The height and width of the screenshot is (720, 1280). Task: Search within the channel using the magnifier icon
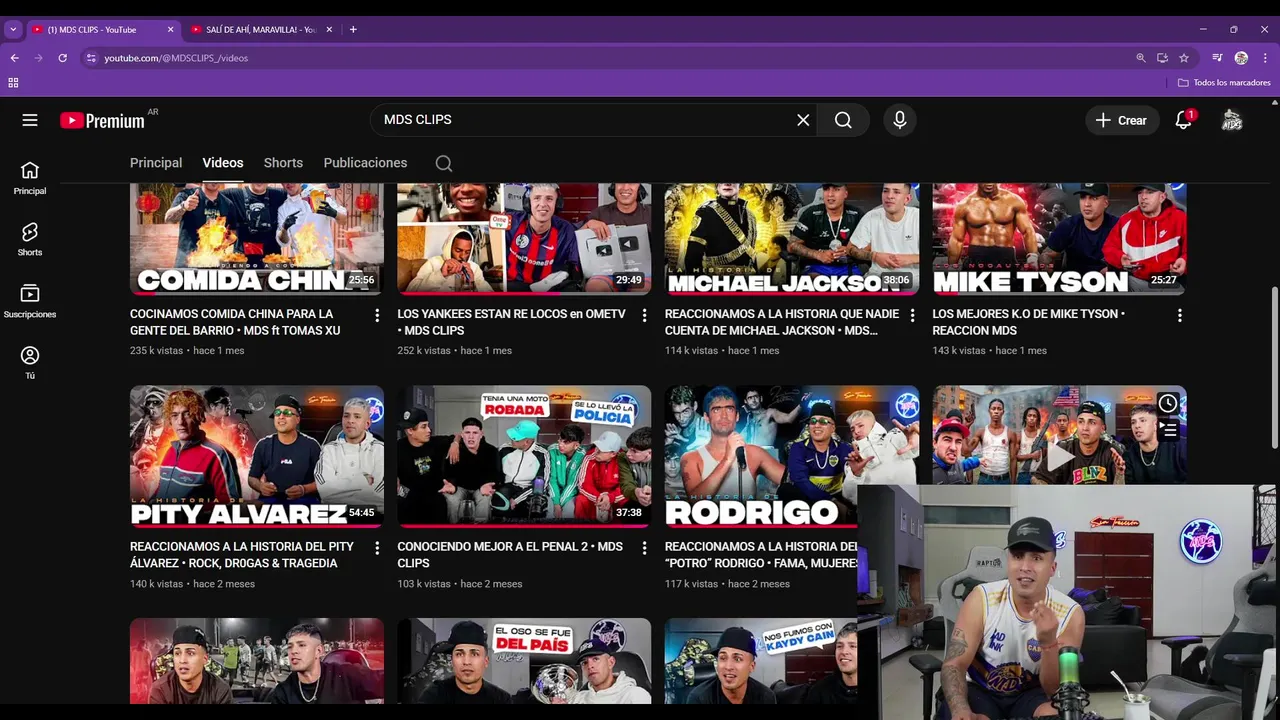444,163
